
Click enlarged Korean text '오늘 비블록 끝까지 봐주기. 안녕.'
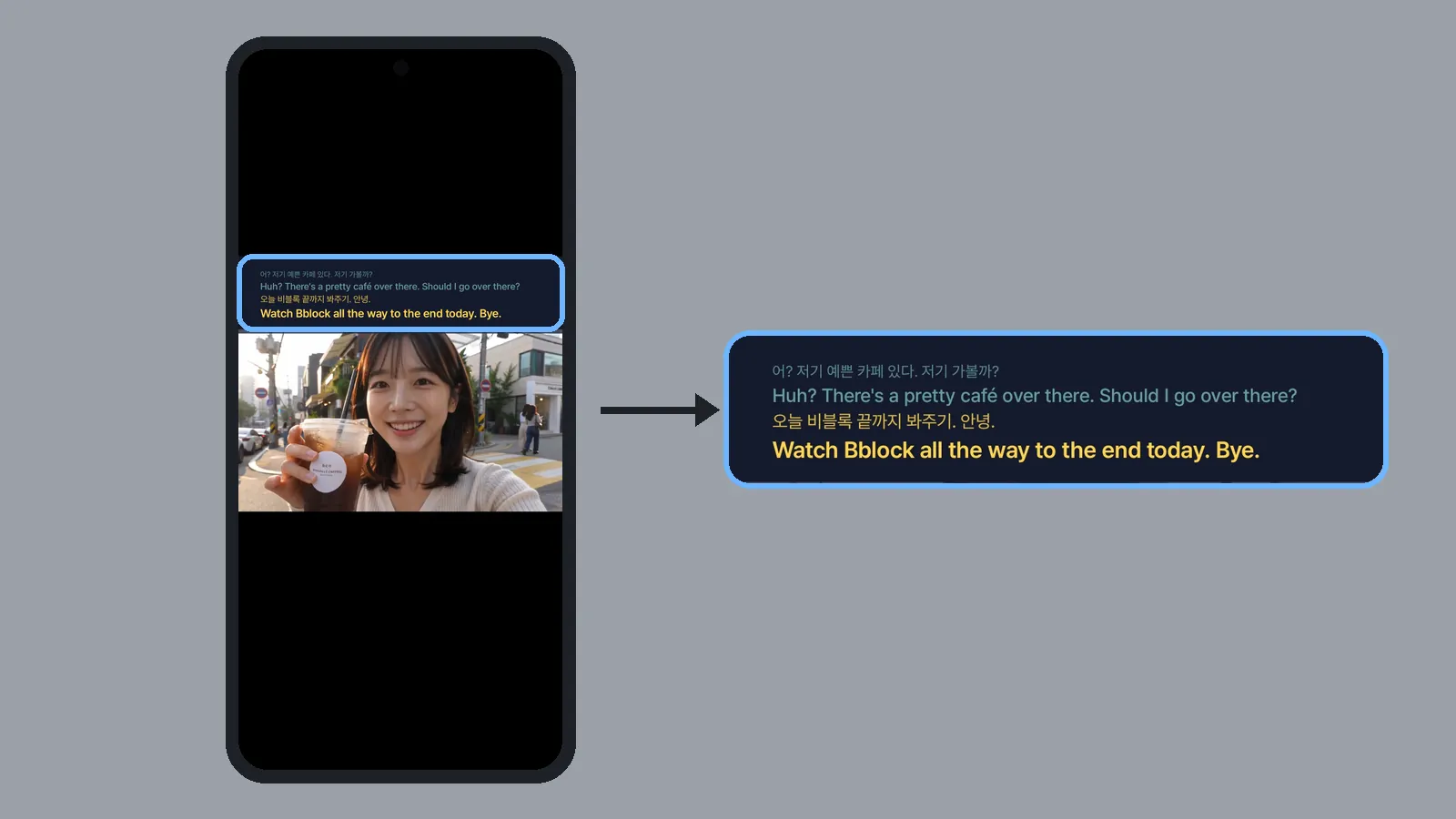click(884, 421)
